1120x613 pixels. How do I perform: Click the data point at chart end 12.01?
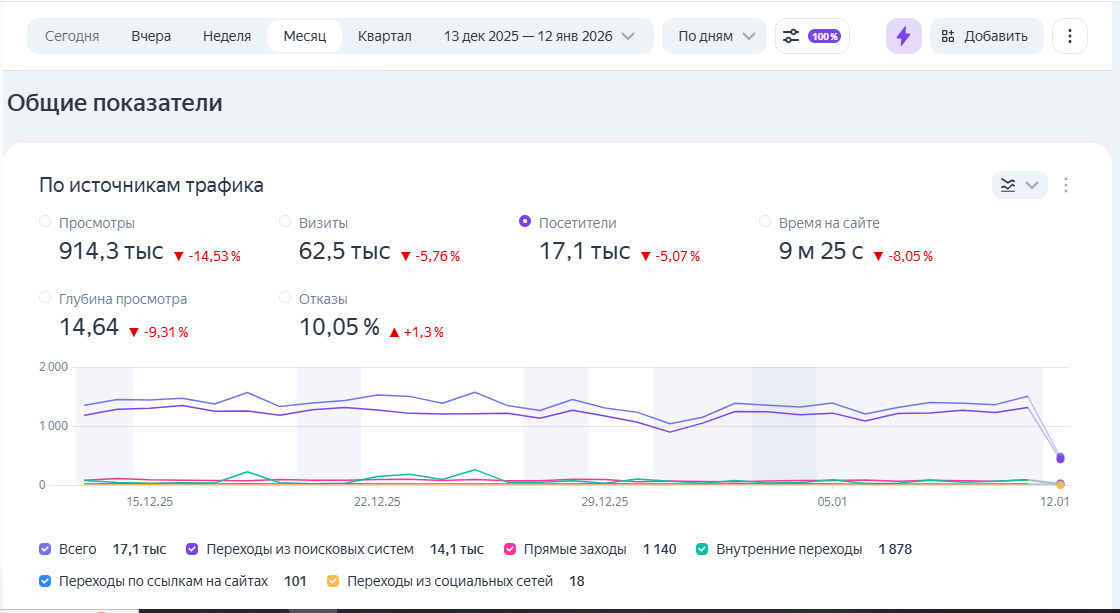coord(1060,458)
